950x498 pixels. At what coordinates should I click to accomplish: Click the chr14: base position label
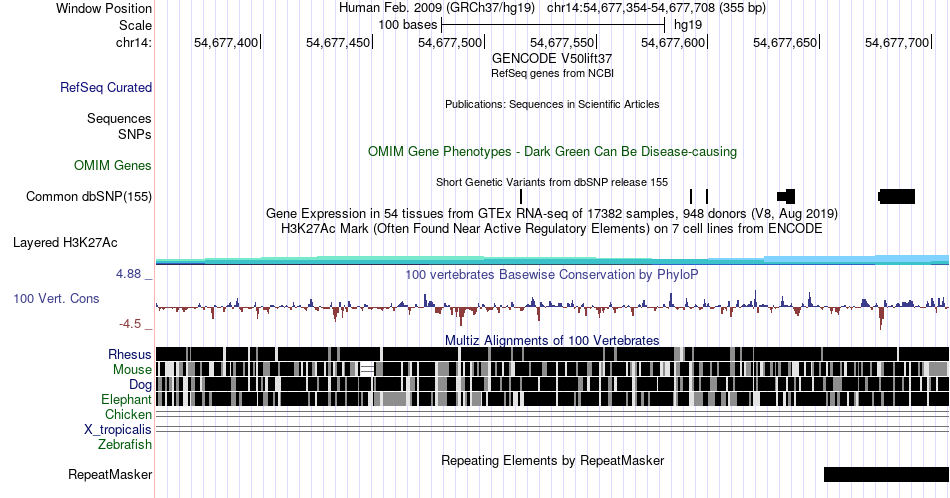pyautogui.click(x=134, y=42)
